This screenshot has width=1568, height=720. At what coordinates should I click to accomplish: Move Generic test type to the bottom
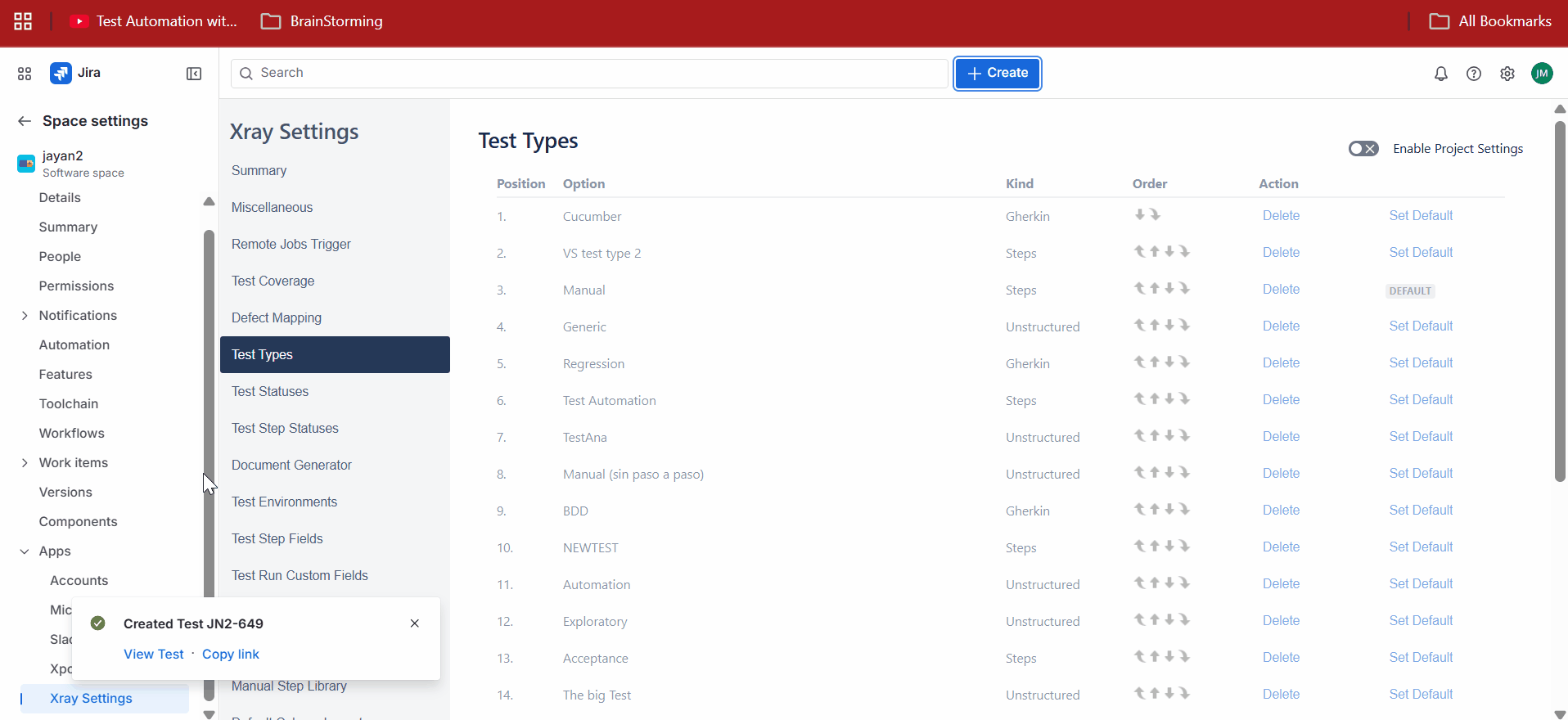(1185, 326)
